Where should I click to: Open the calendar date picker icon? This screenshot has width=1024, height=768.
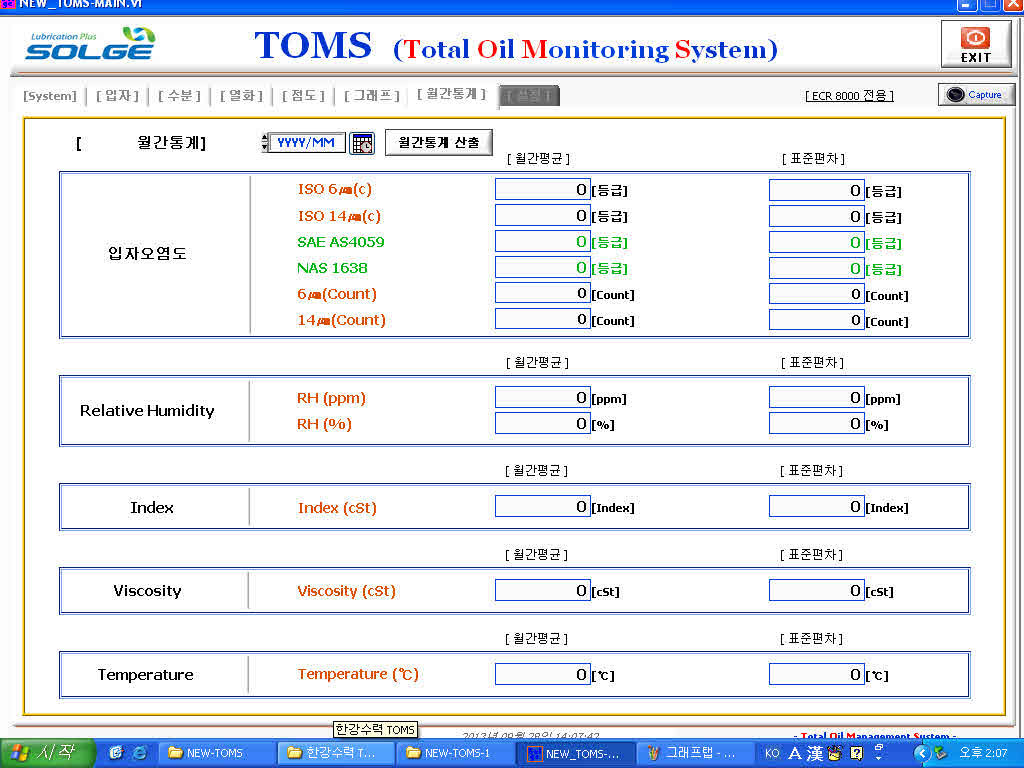362,142
